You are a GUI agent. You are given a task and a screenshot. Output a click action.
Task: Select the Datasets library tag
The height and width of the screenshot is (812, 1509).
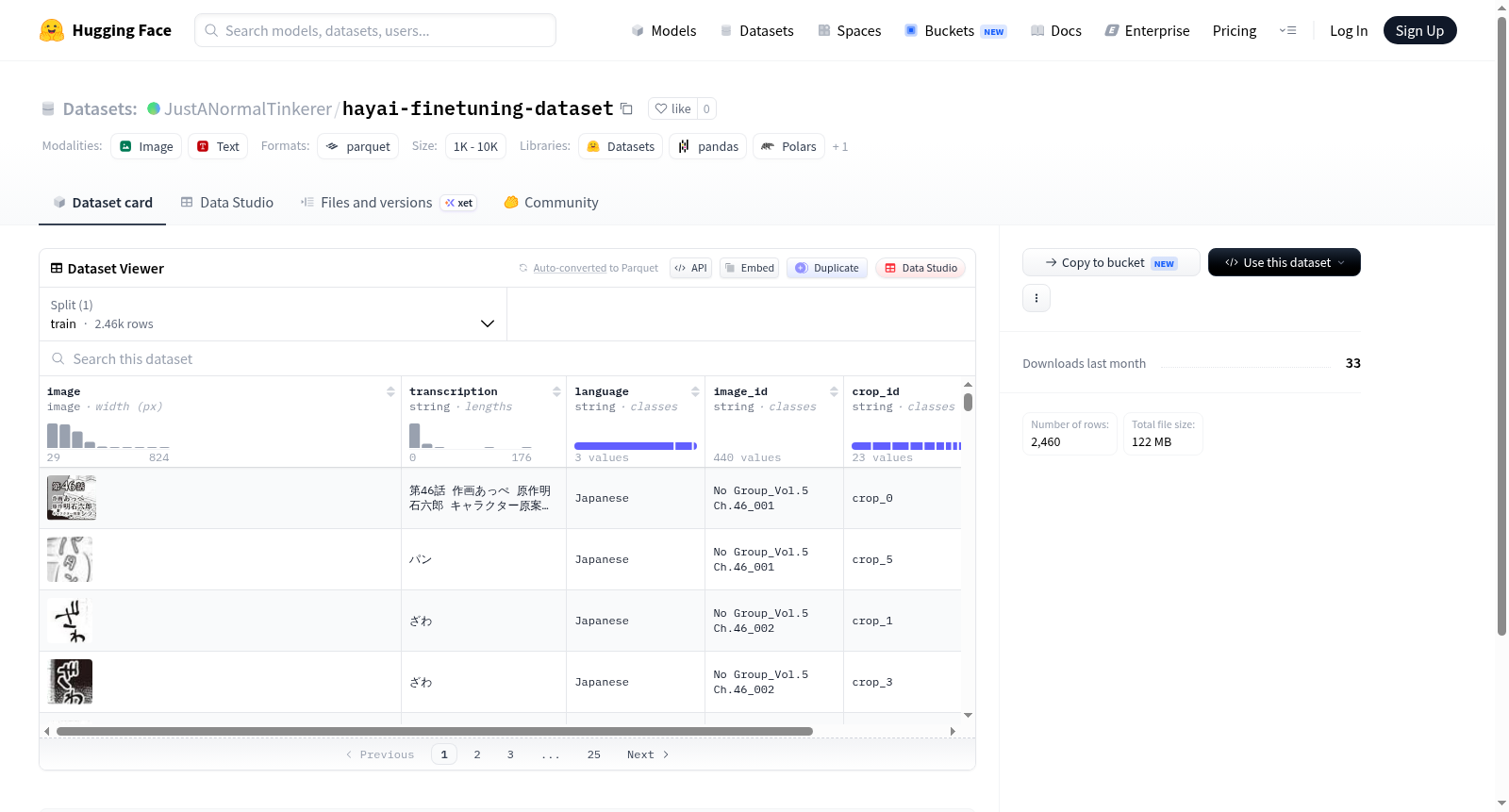click(x=621, y=146)
